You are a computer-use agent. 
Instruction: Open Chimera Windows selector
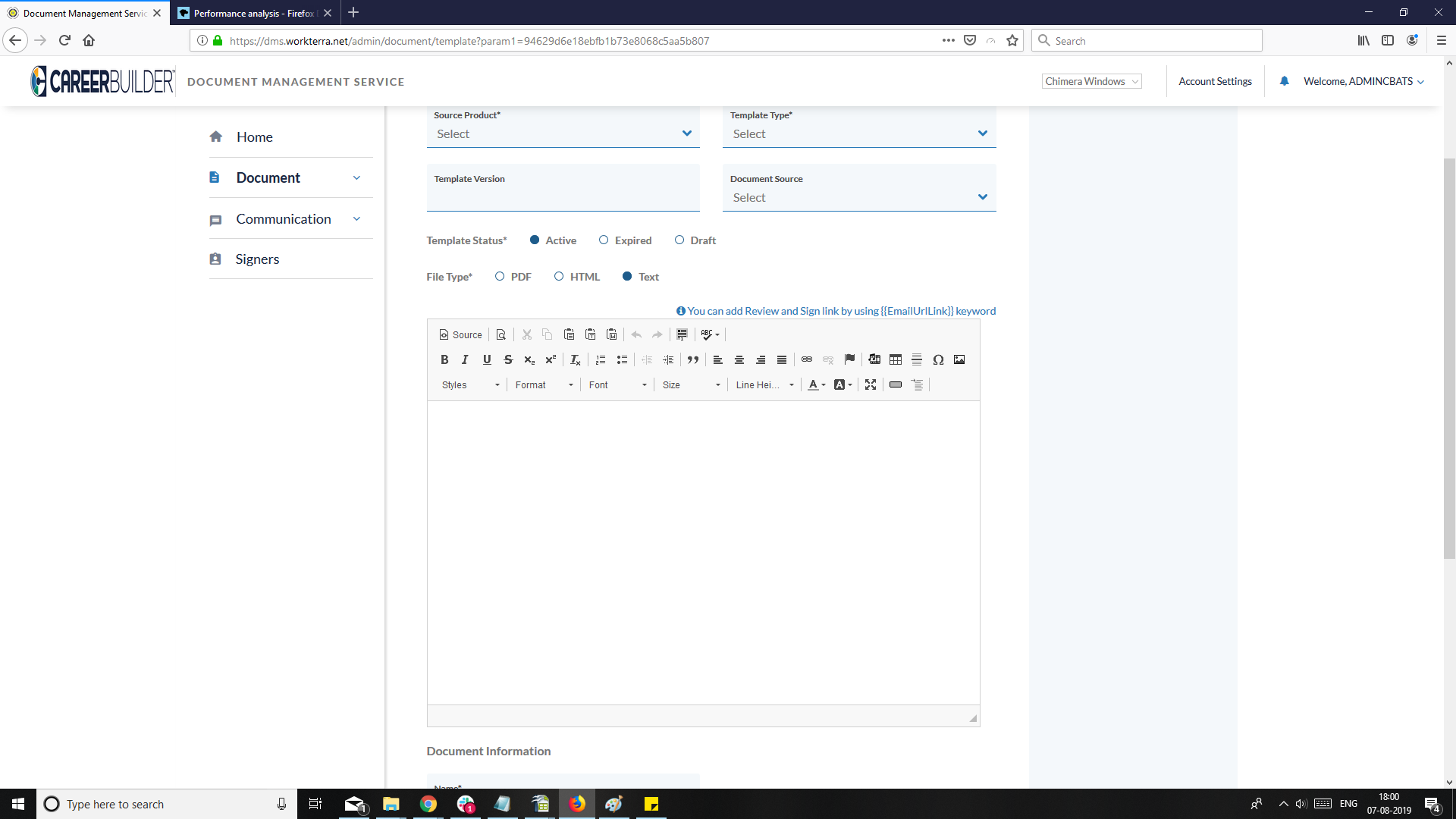tap(1091, 82)
